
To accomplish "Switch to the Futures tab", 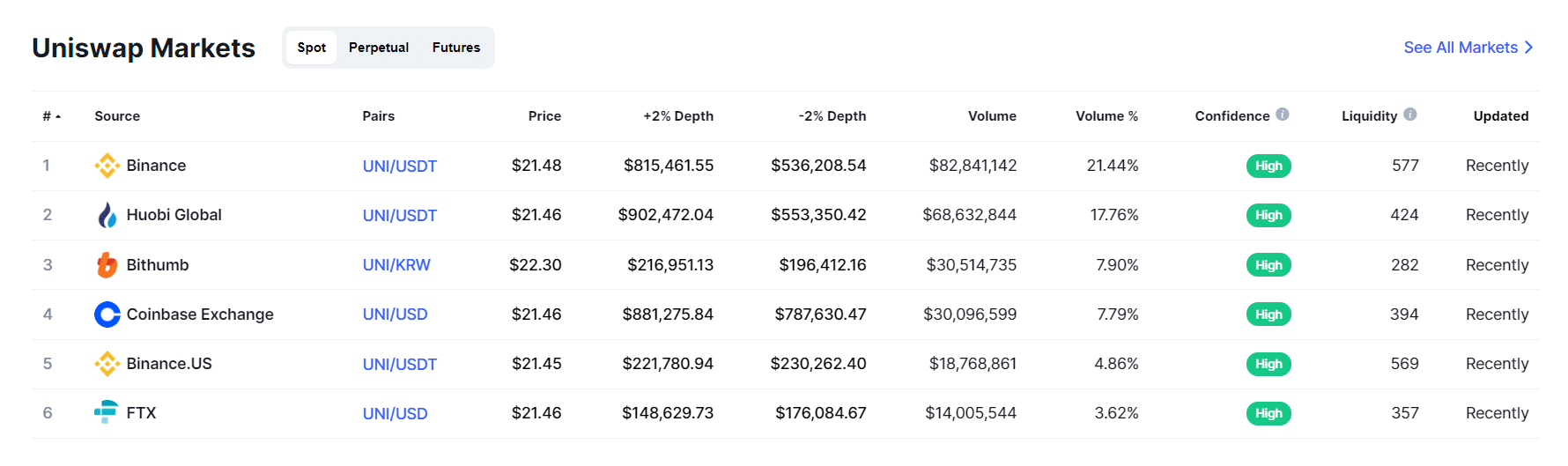I will [456, 48].
